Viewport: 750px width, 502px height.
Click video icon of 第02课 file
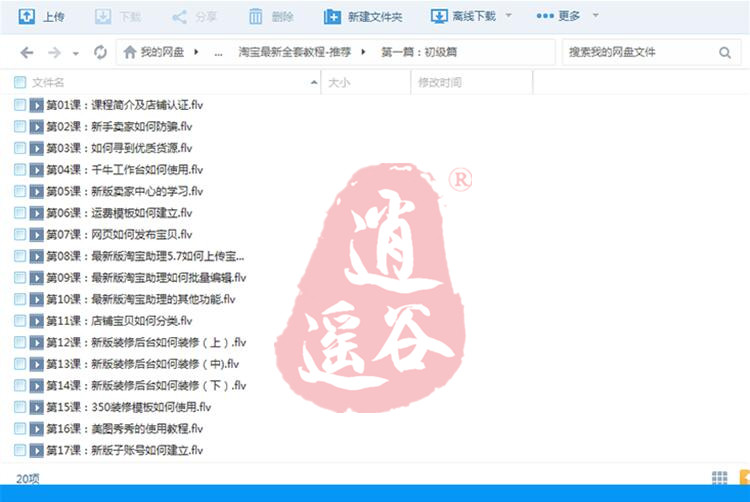pos(36,126)
